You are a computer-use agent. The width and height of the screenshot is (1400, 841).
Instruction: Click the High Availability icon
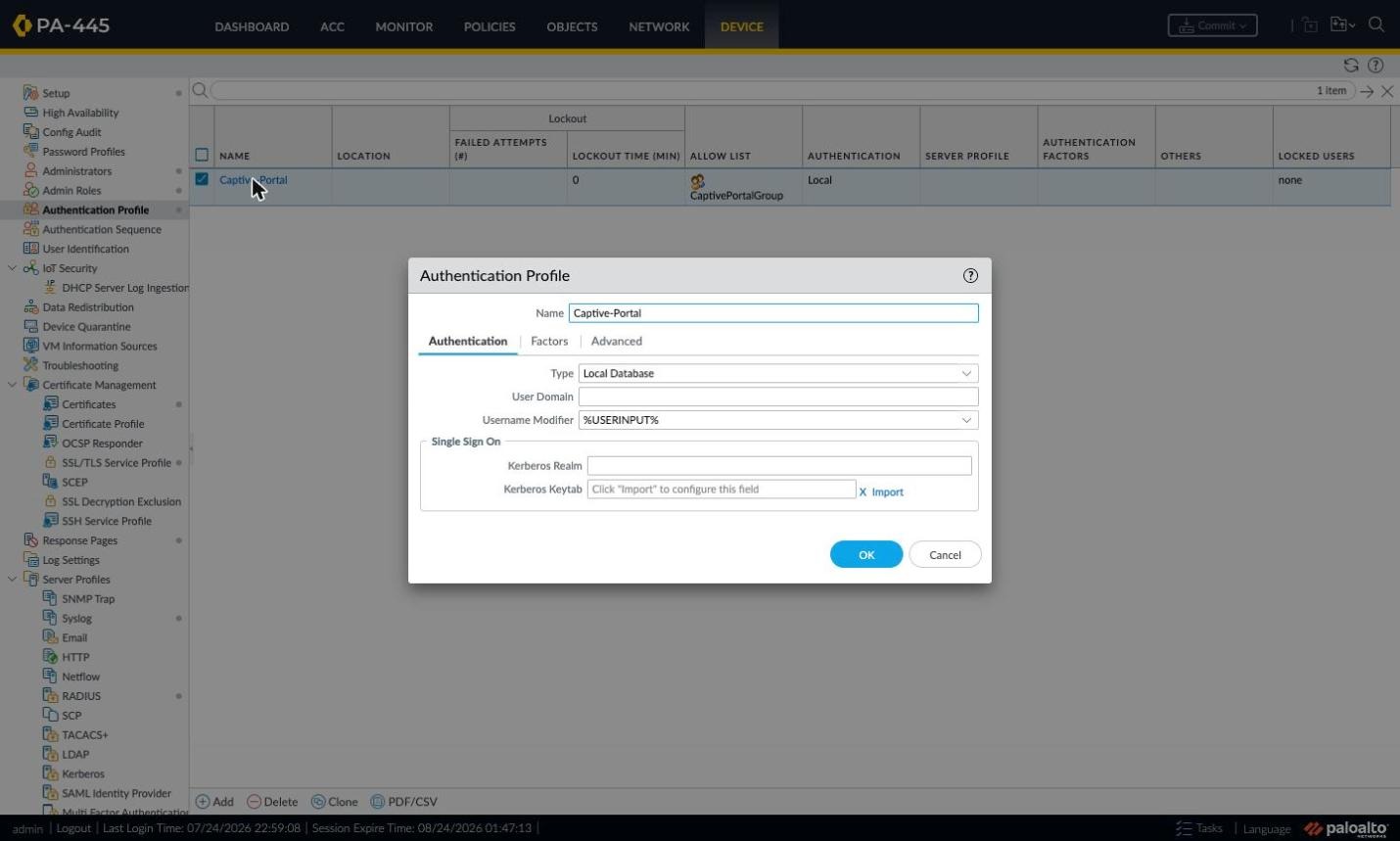30,113
